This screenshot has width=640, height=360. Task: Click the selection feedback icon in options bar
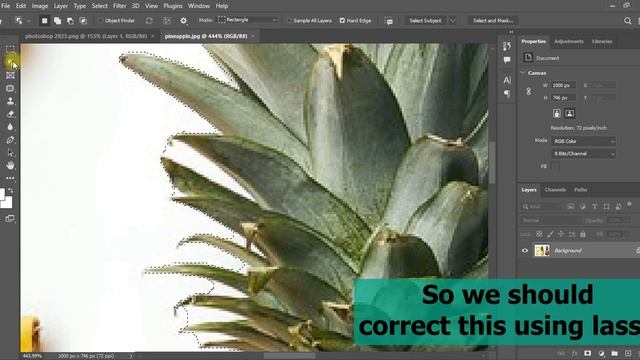(x=389, y=21)
